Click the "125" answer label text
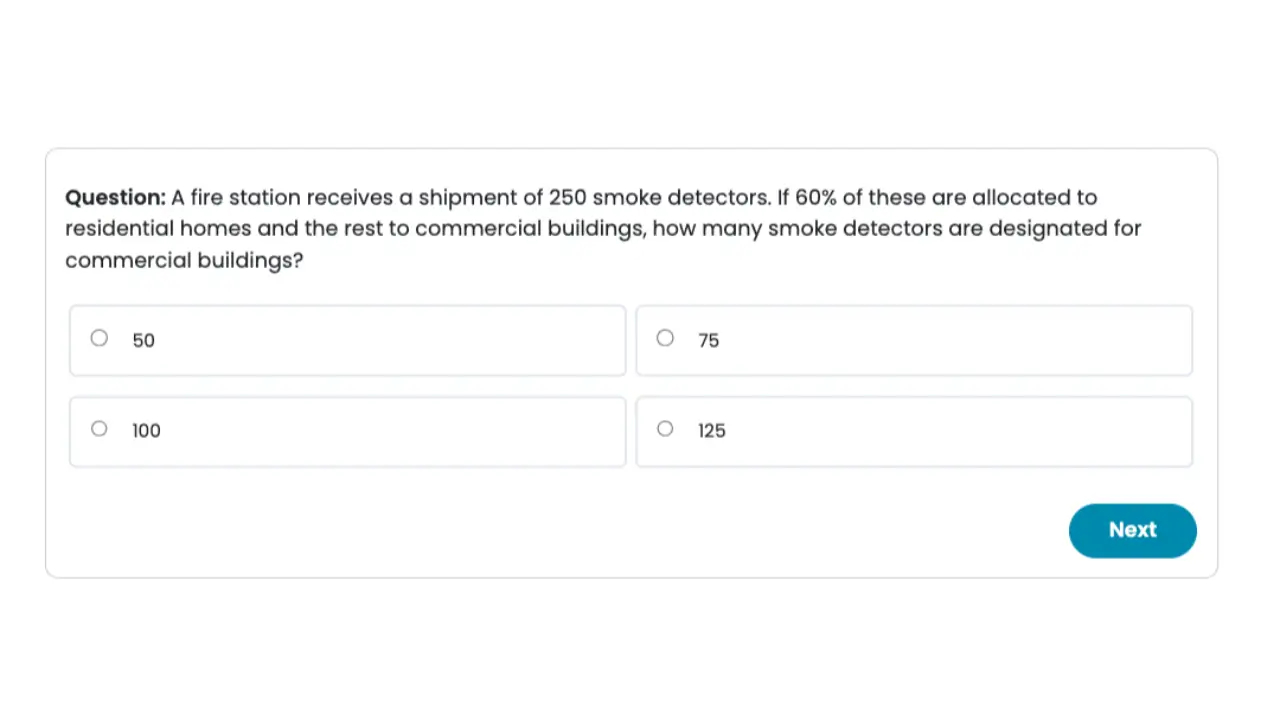The width and height of the screenshot is (1280, 720). [x=712, y=431]
